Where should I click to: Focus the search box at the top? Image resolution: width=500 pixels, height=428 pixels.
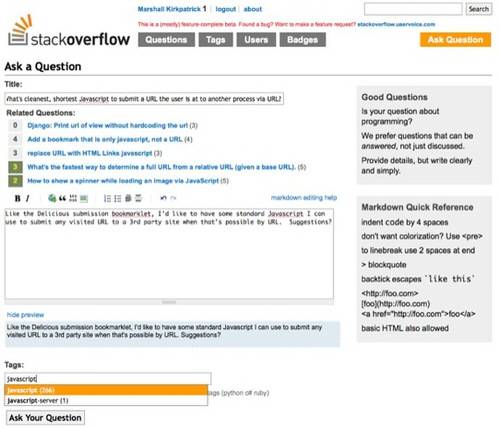pos(413,9)
